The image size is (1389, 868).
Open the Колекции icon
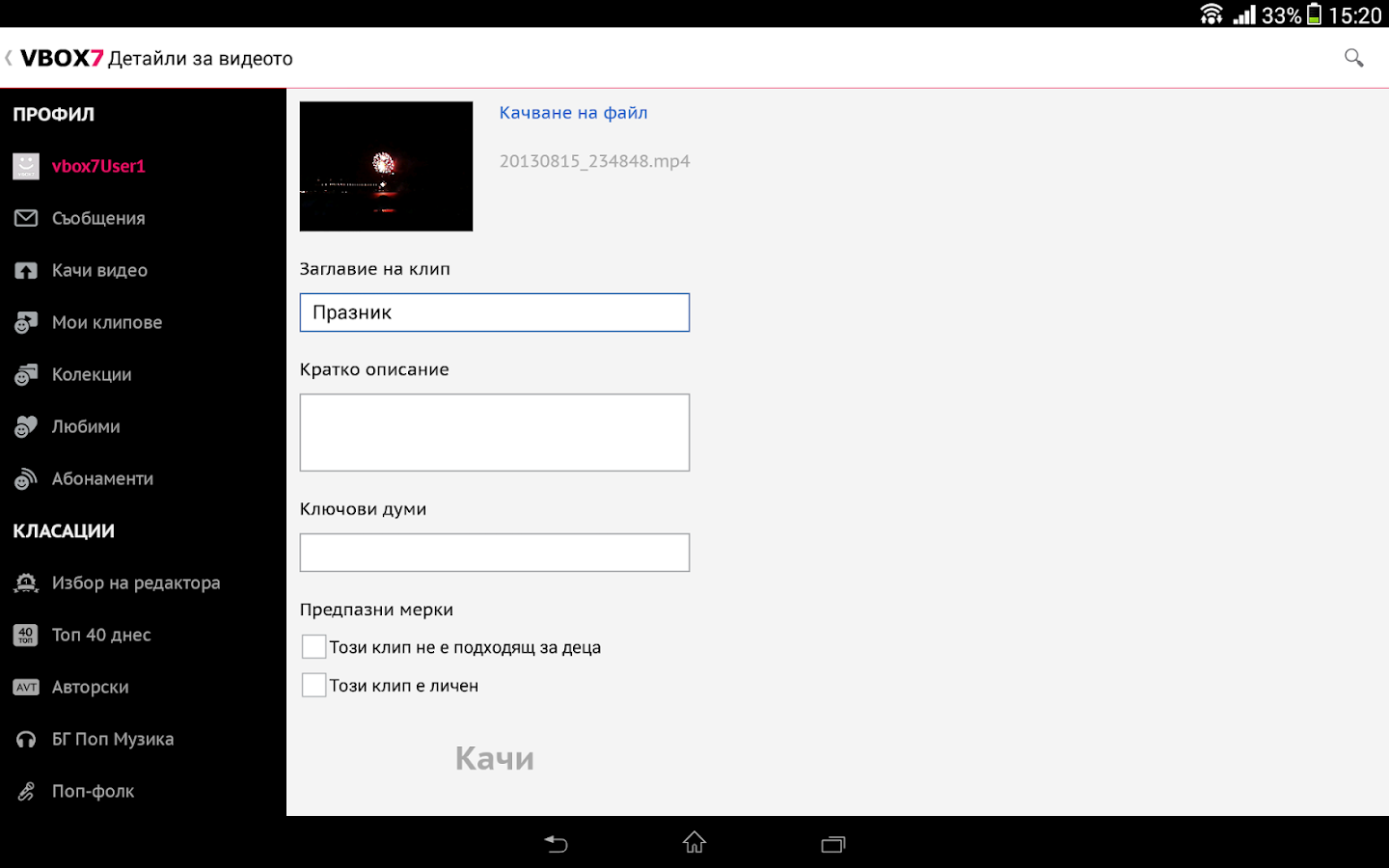[25, 374]
